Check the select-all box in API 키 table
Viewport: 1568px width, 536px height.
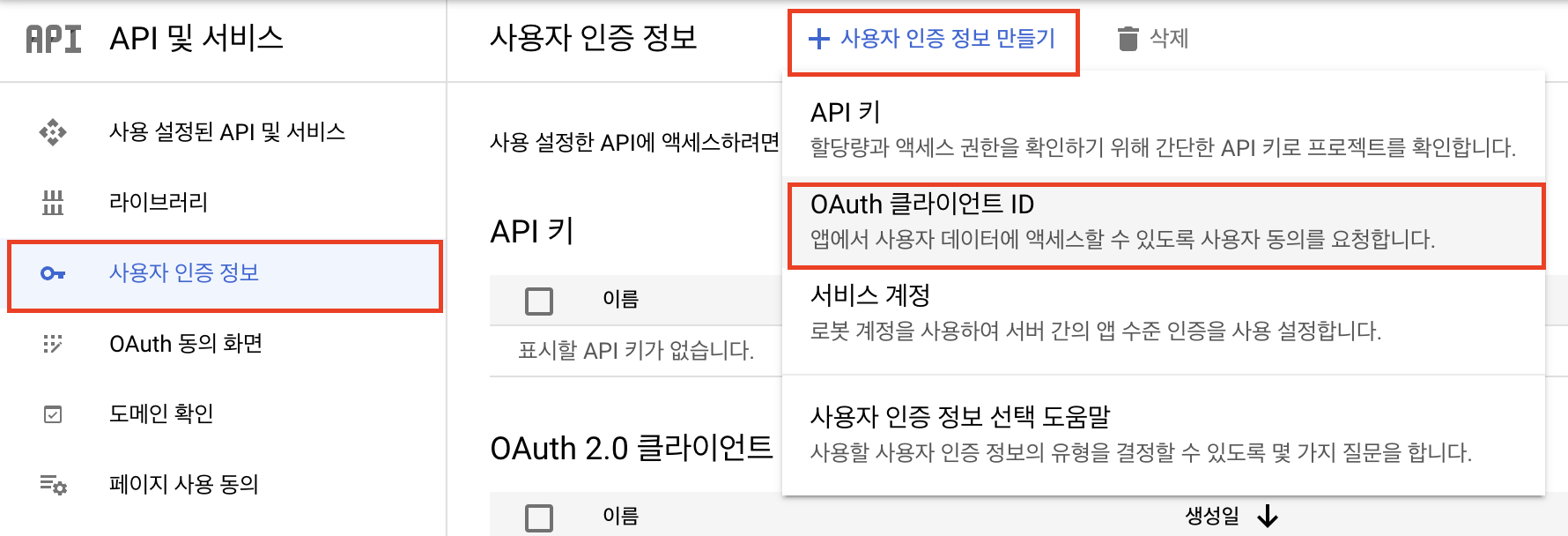tap(538, 301)
